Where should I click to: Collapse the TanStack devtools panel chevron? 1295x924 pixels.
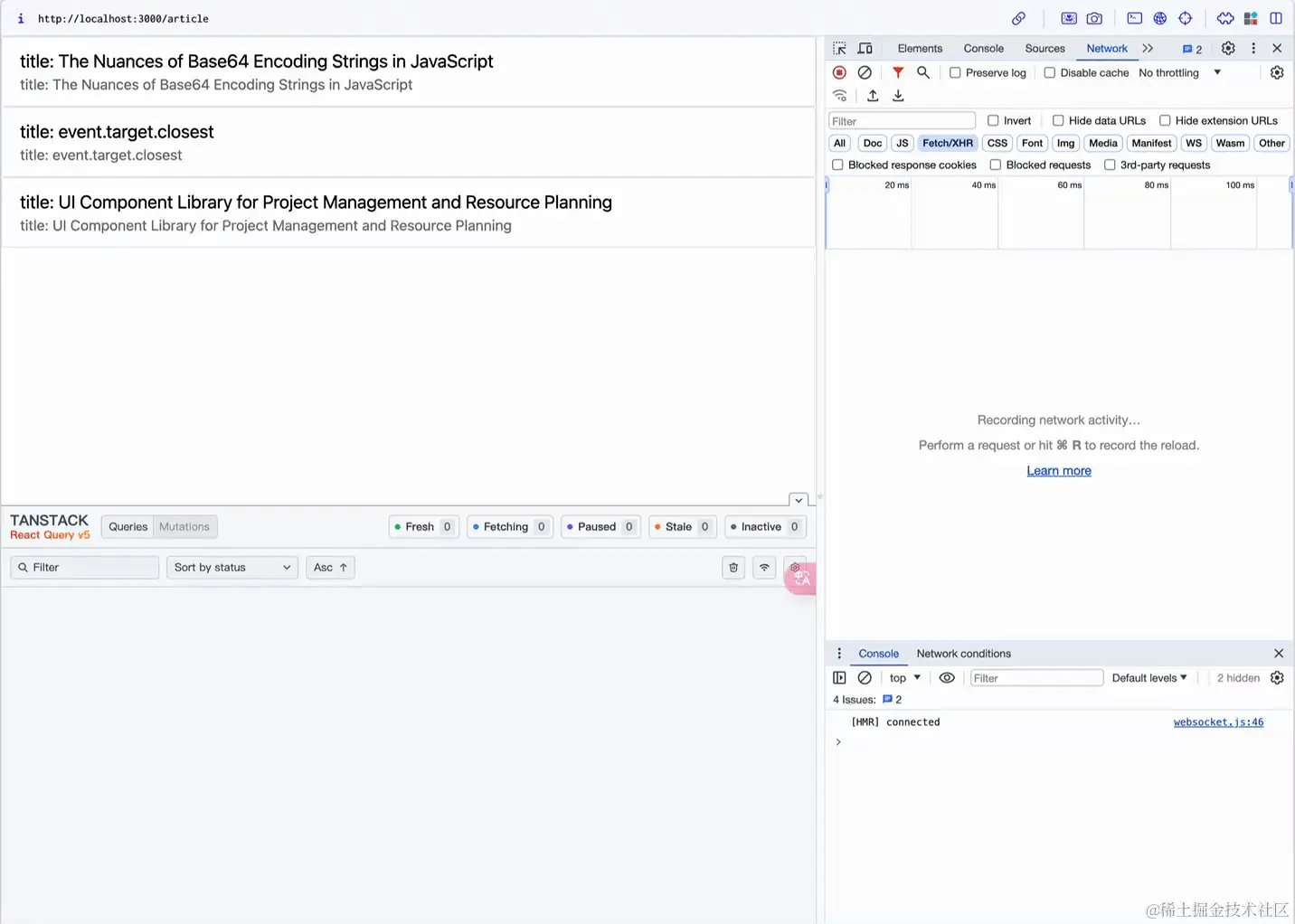pyautogui.click(x=799, y=500)
